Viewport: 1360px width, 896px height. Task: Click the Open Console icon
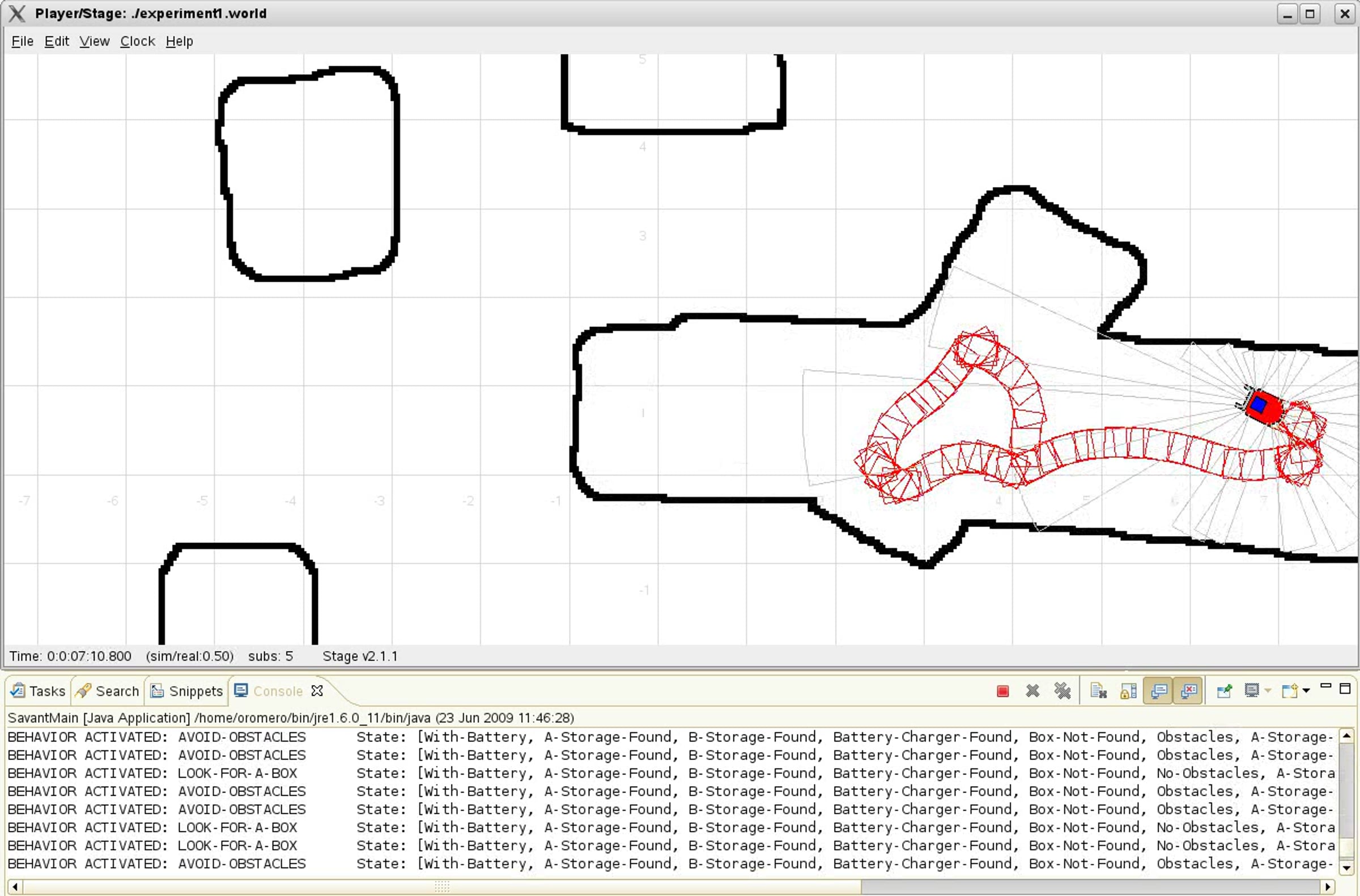pos(1289,691)
